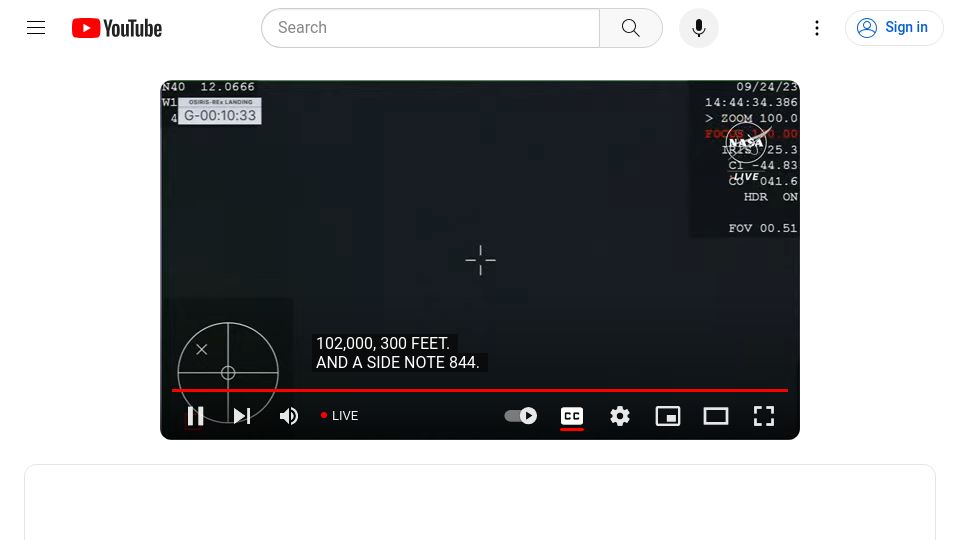The height and width of the screenshot is (540, 960).
Task: Pause the video playback
Action: click(195, 416)
